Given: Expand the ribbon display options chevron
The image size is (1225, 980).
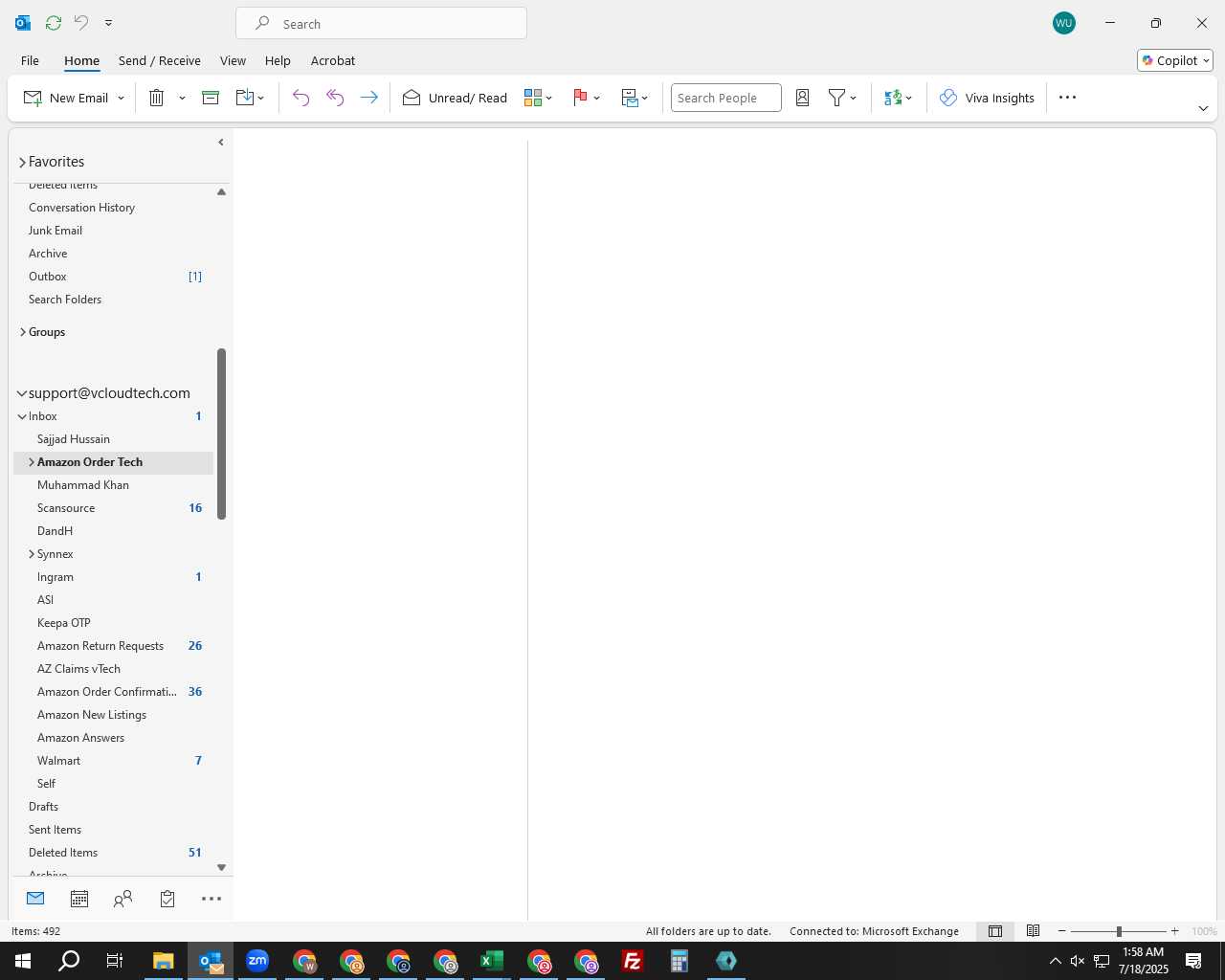Looking at the screenshot, I should point(1203,108).
